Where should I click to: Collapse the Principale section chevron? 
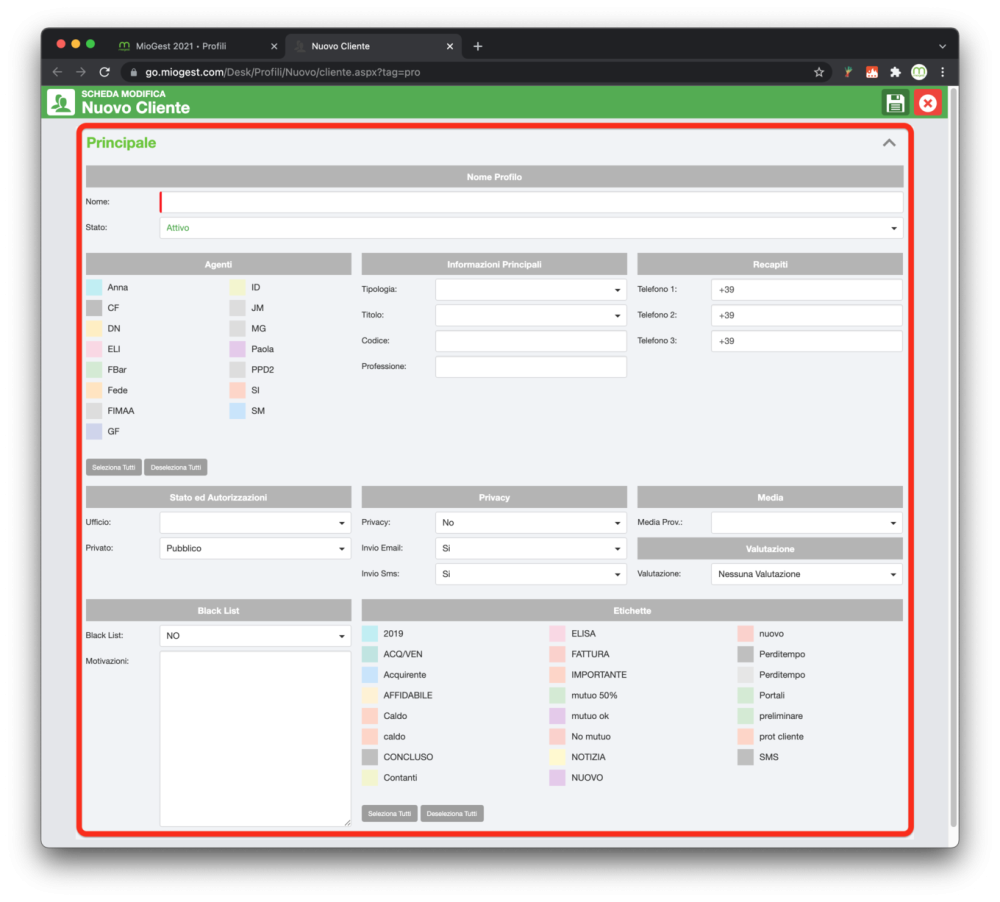tap(889, 143)
